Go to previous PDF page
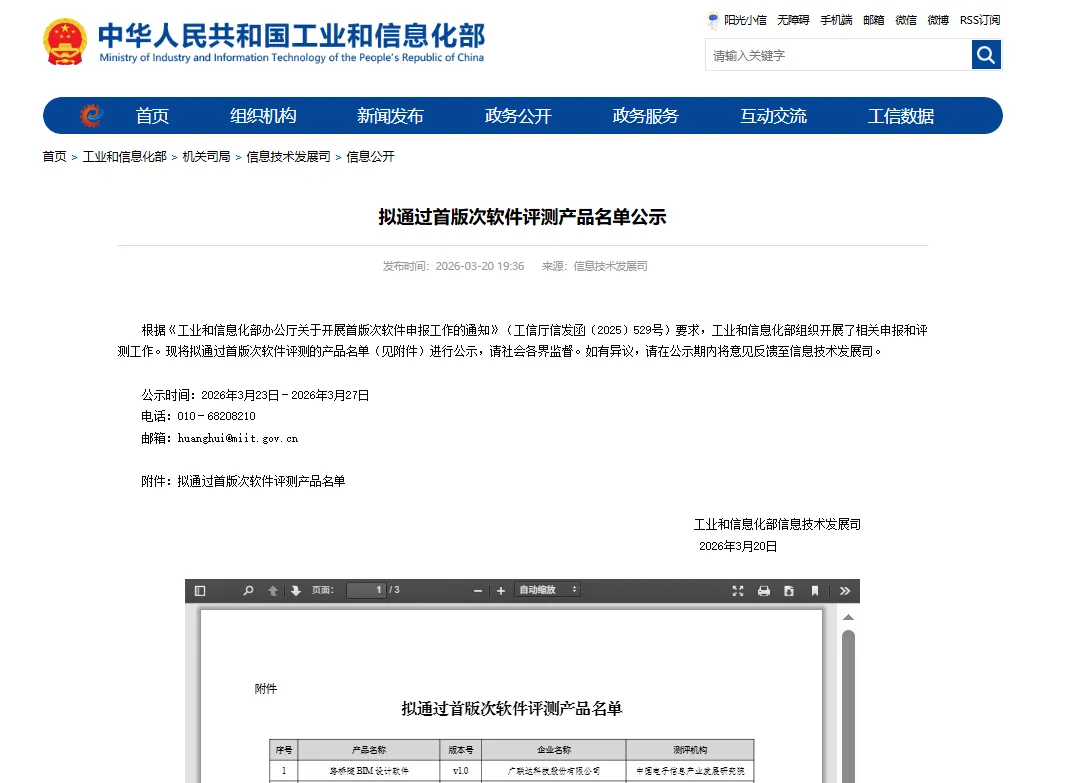 273,591
